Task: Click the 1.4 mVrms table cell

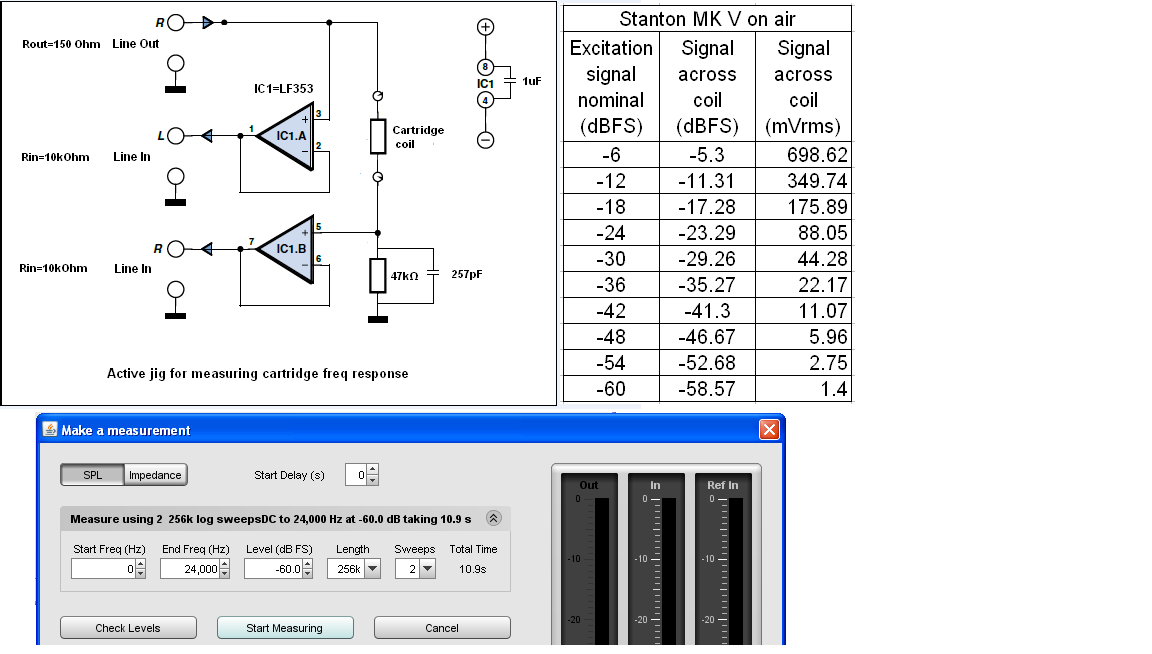Action: [x=804, y=389]
